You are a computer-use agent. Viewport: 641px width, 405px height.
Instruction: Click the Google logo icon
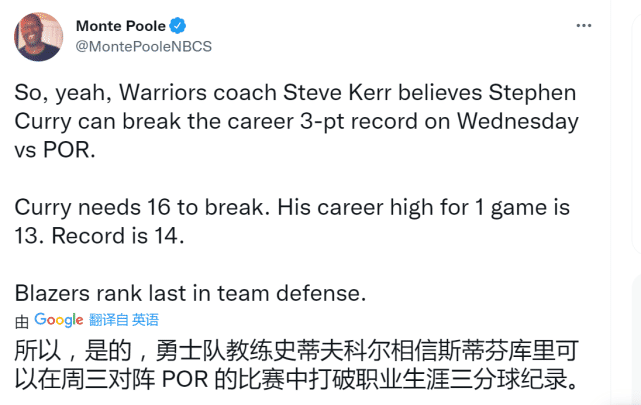tap(59, 320)
